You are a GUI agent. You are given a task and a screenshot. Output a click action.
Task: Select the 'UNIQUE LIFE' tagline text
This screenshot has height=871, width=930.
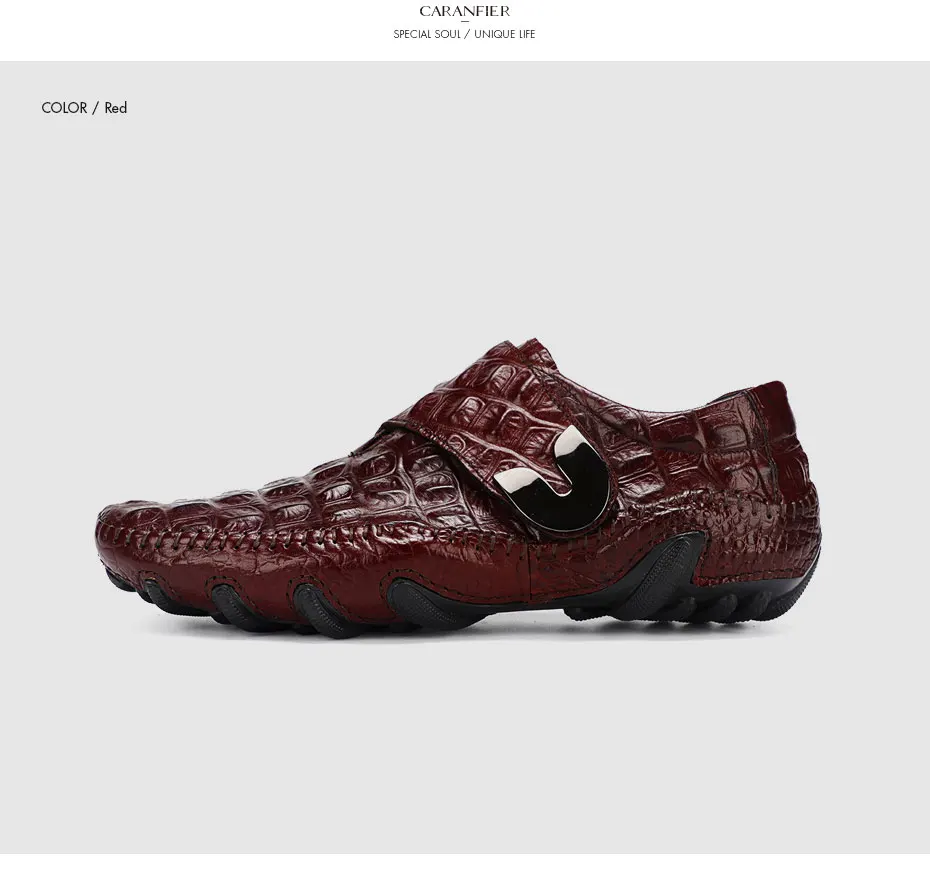coord(504,34)
